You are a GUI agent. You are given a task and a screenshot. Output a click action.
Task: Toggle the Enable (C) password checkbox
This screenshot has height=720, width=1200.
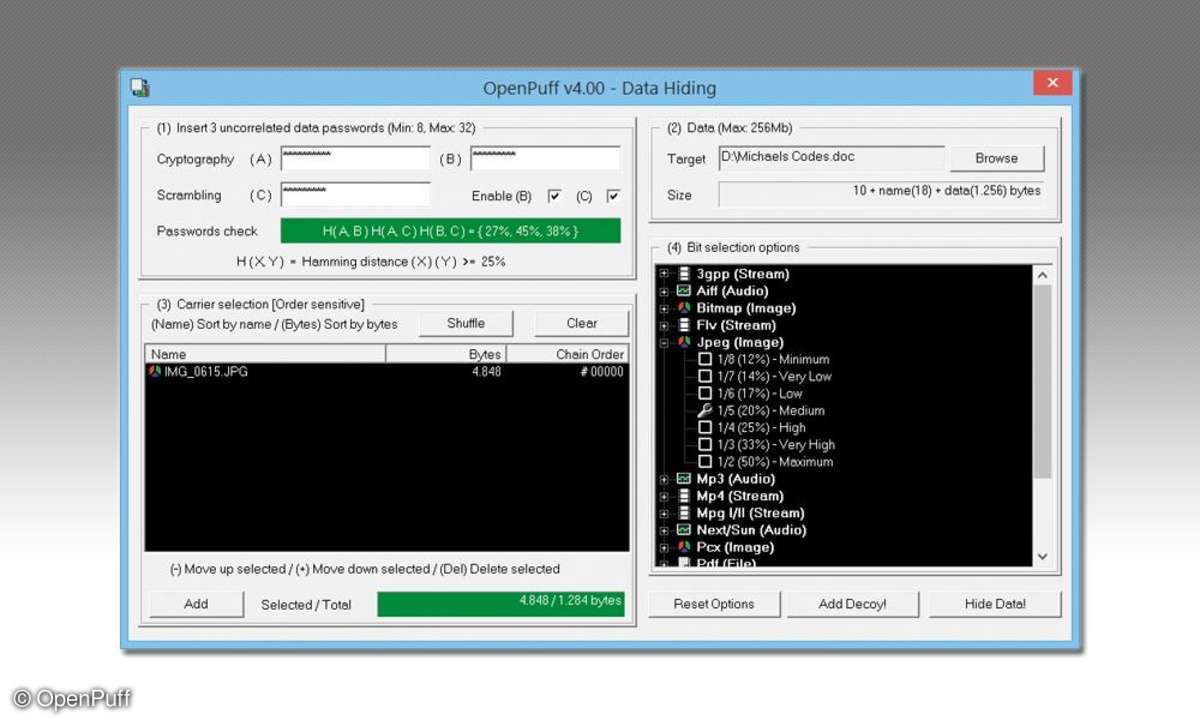pyautogui.click(x=613, y=196)
